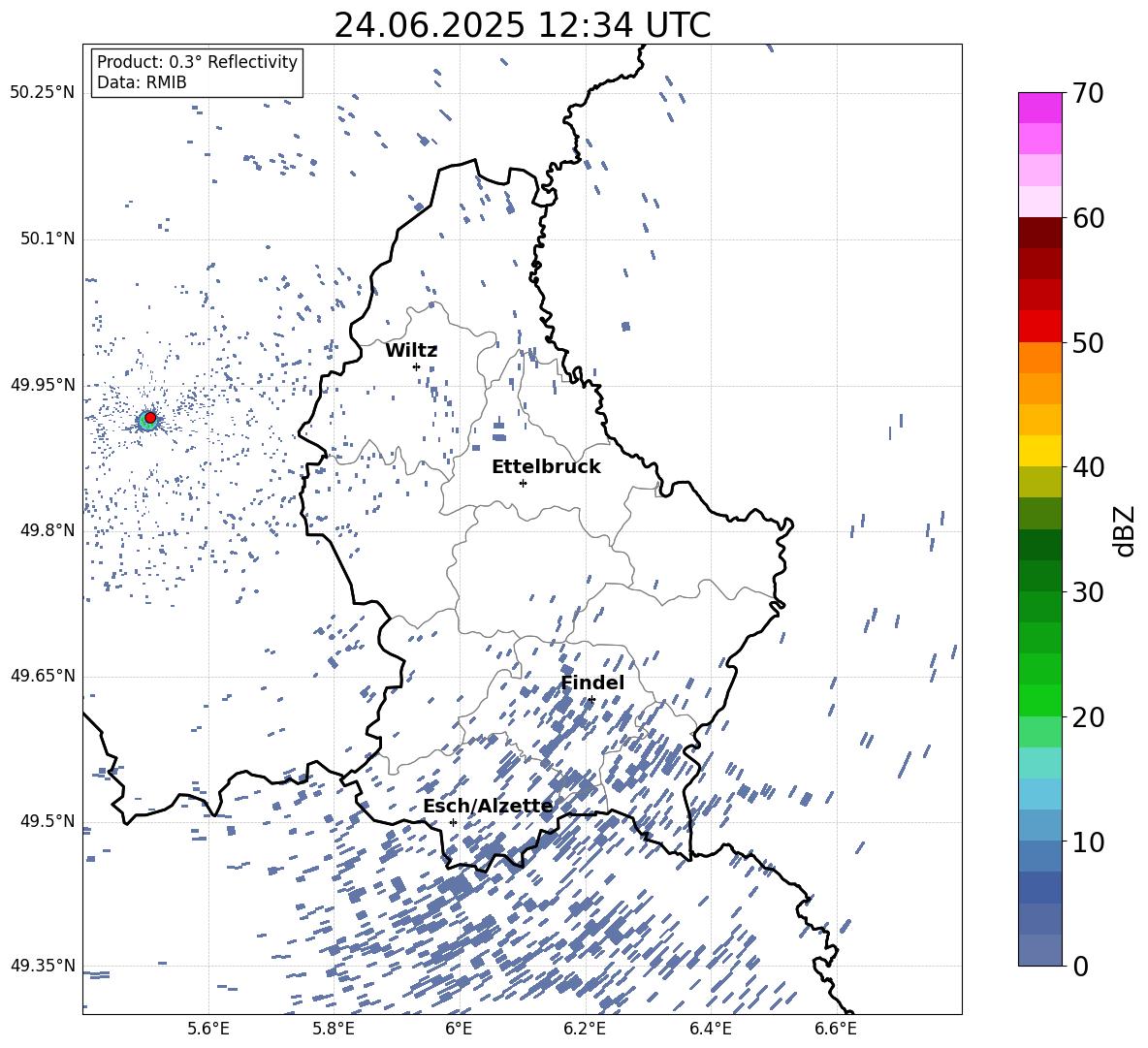Click the light cyan colorbar segment below 20

click(x=1039, y=763)
